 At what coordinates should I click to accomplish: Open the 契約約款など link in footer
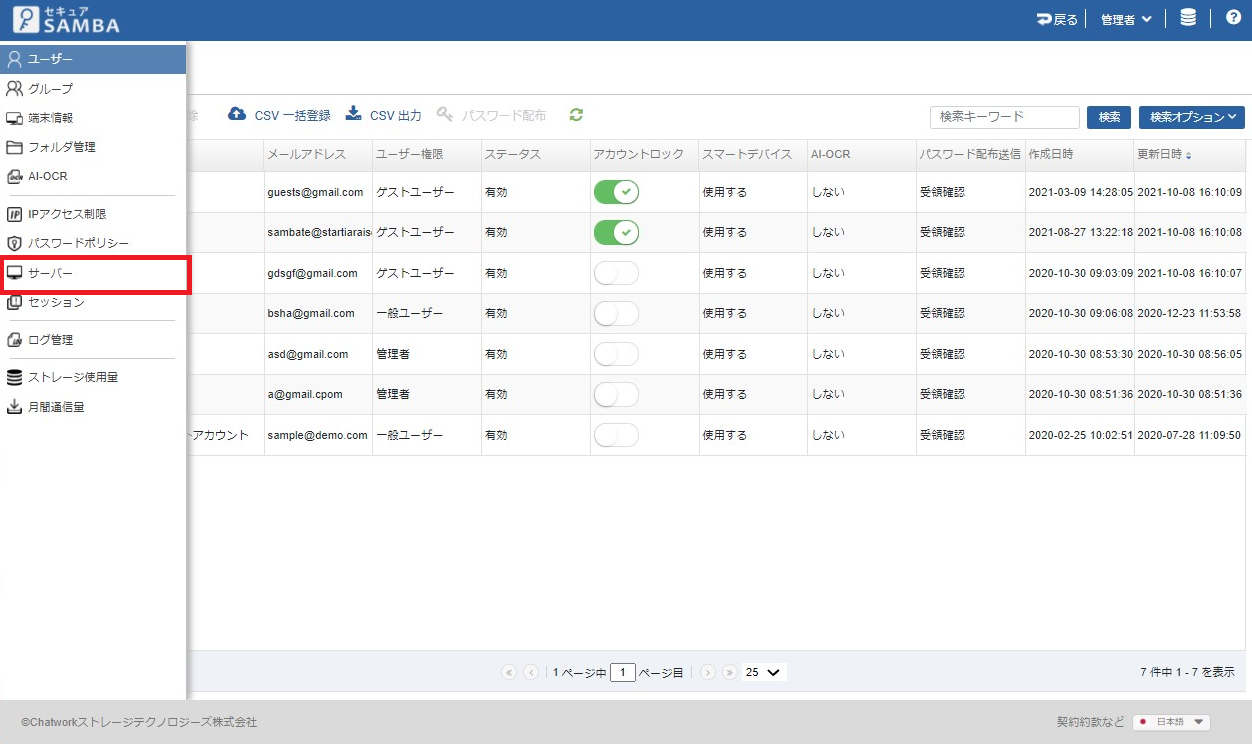coord(1090,722)
